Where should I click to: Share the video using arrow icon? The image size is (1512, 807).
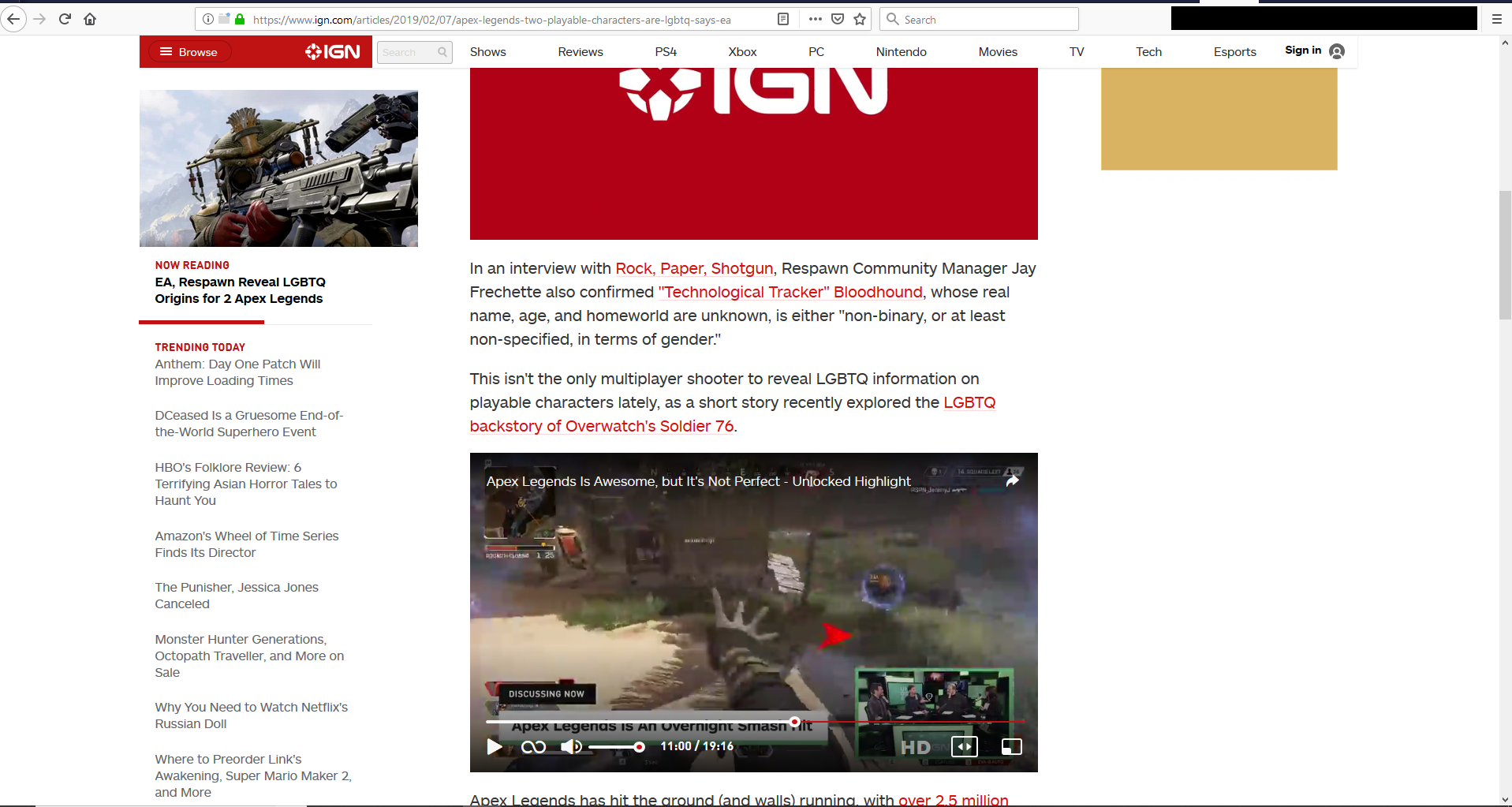1013,480
